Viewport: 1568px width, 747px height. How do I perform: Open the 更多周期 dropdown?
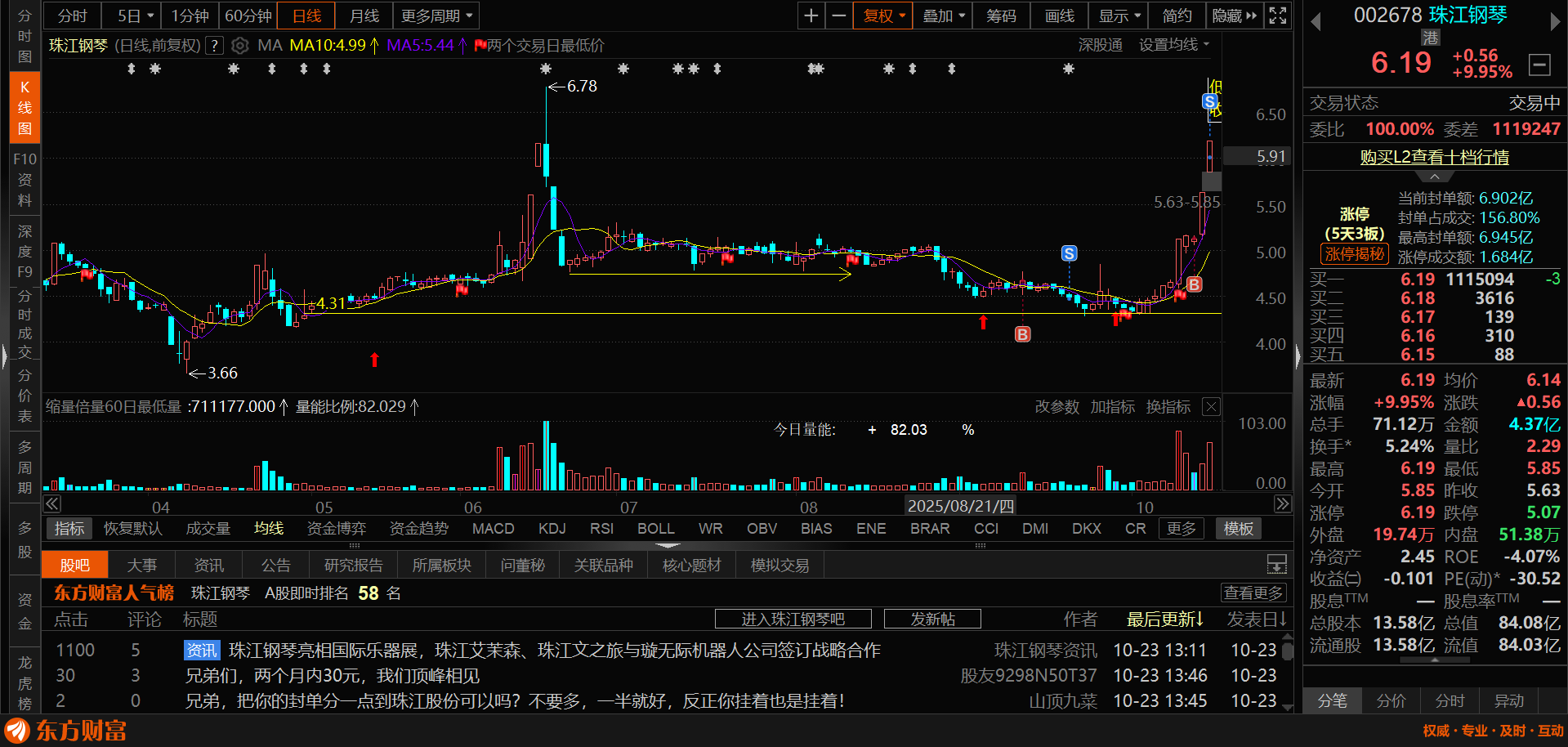coord(436,16)
